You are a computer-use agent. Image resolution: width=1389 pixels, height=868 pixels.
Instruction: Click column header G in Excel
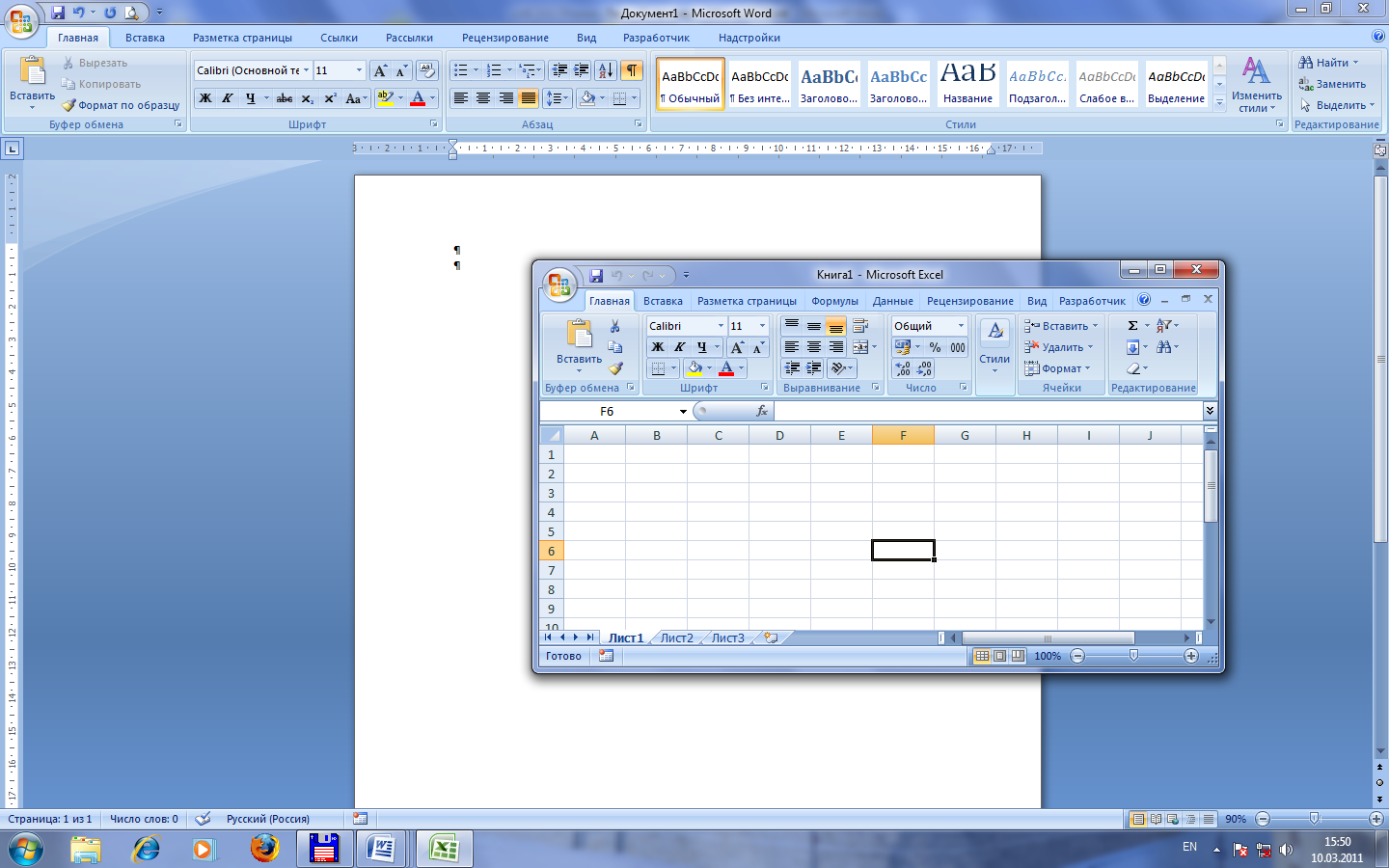(965, 435)
